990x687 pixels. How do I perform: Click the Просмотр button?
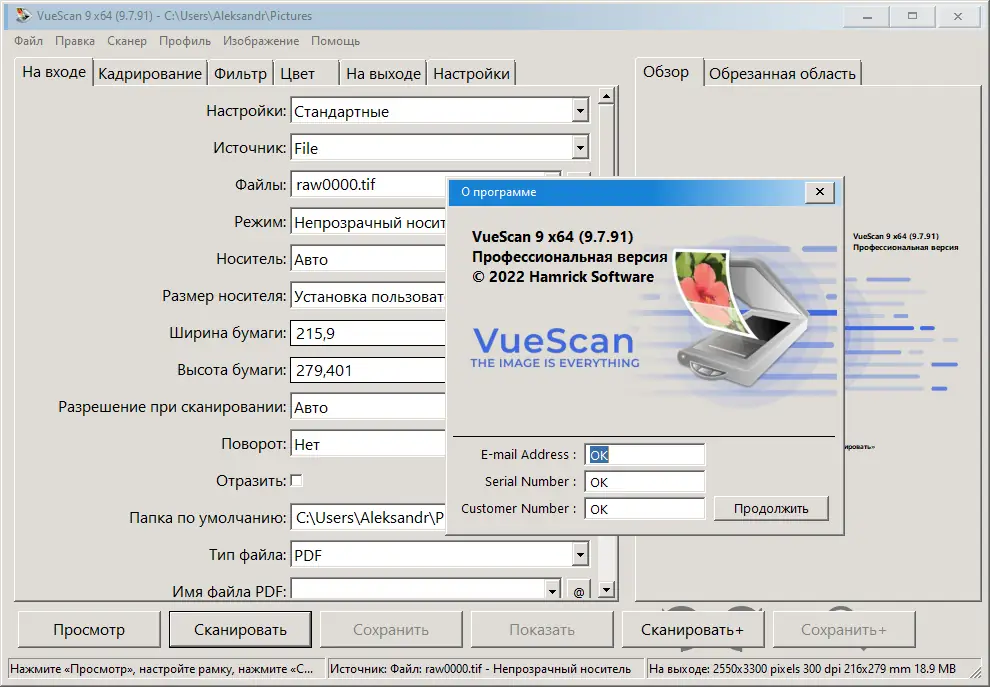(89, 630)
